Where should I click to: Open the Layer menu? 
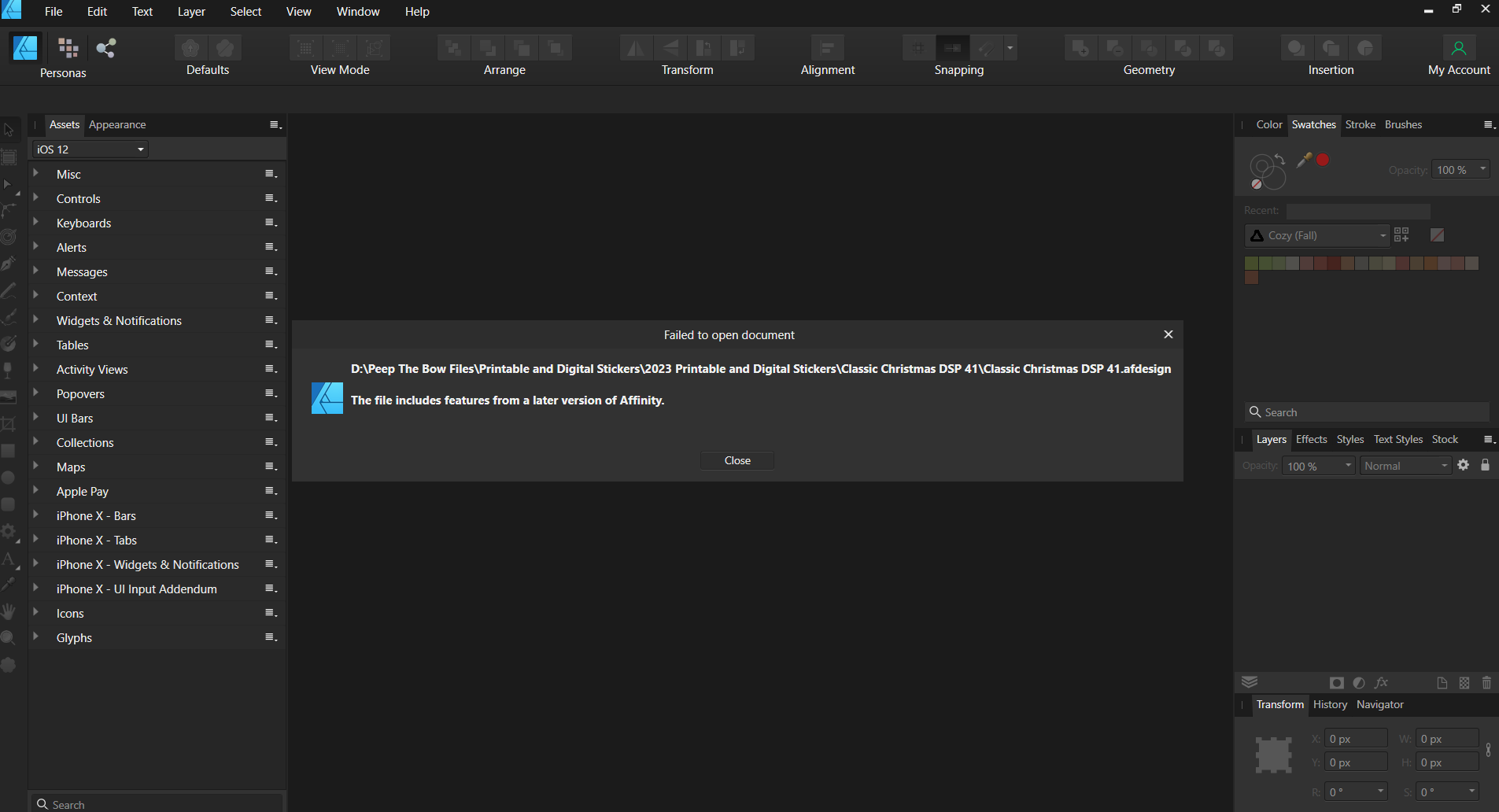pyautogui.click(x=191, y=11)
